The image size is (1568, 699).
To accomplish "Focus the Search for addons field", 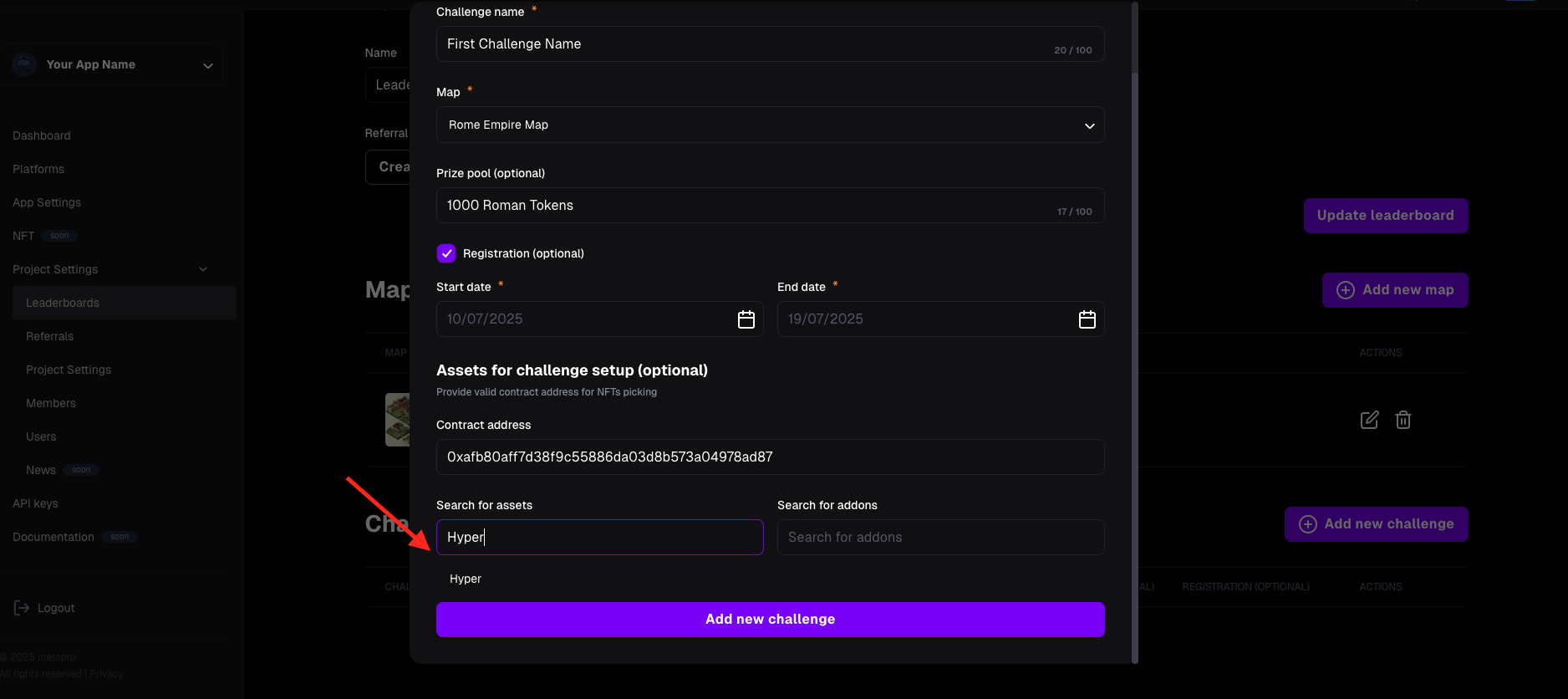I will tap(941, 538).
